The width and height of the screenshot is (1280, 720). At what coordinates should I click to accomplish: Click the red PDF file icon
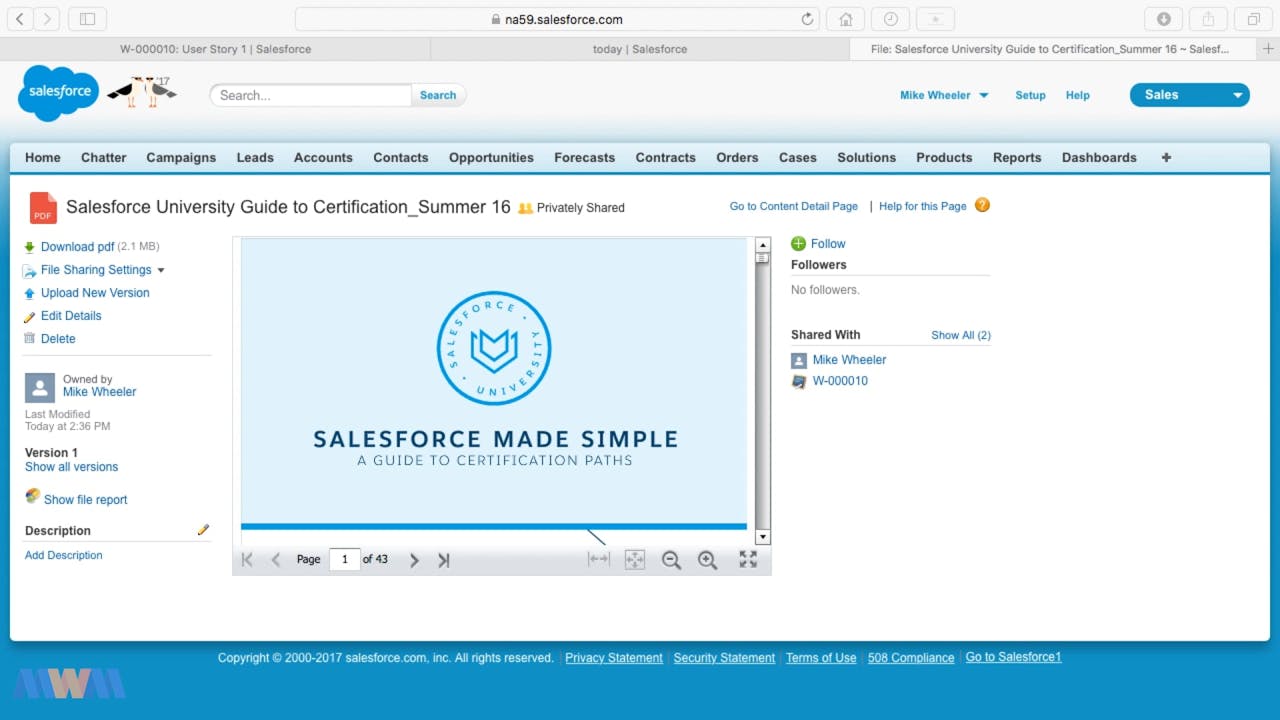(43, 208)
